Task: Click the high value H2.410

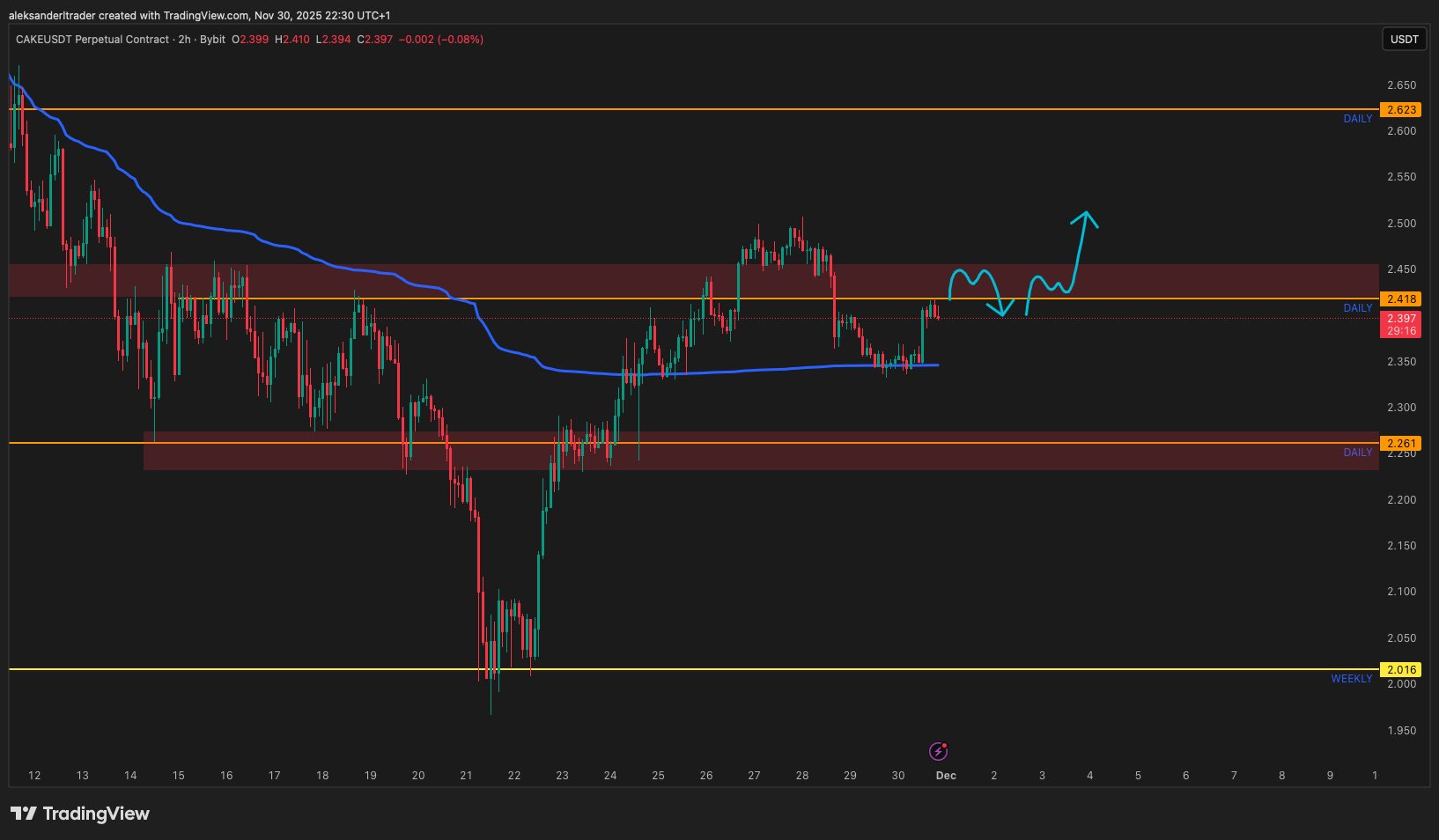Action: tap(292, 40)
